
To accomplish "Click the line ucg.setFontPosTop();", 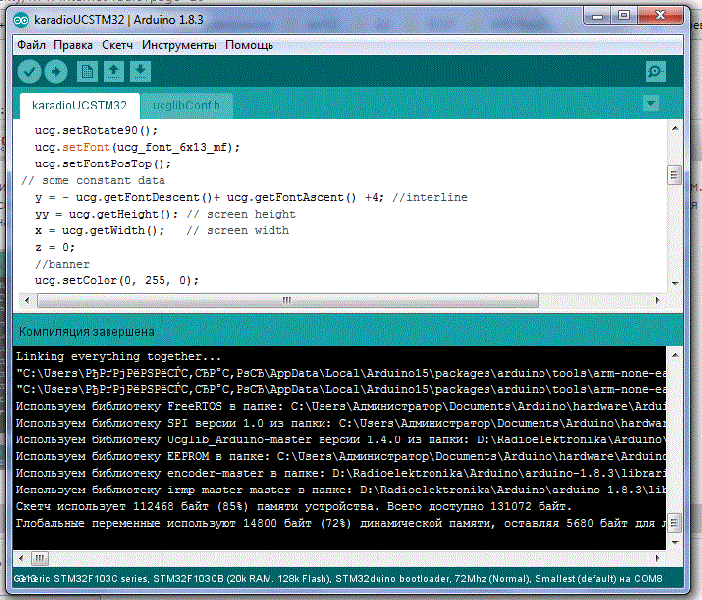I will (x=103, y=164).
